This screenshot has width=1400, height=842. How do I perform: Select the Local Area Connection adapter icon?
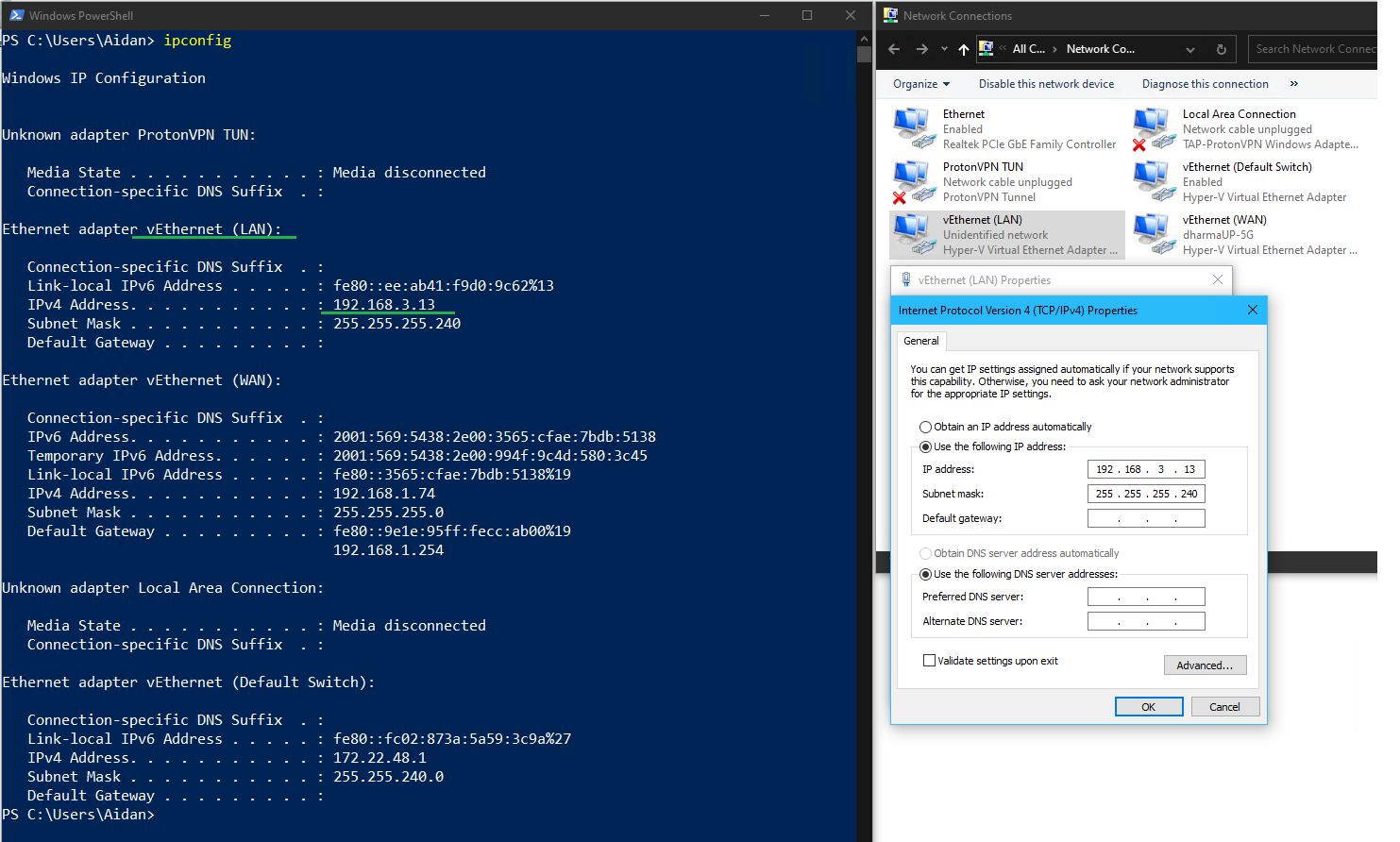(1154, 128)
